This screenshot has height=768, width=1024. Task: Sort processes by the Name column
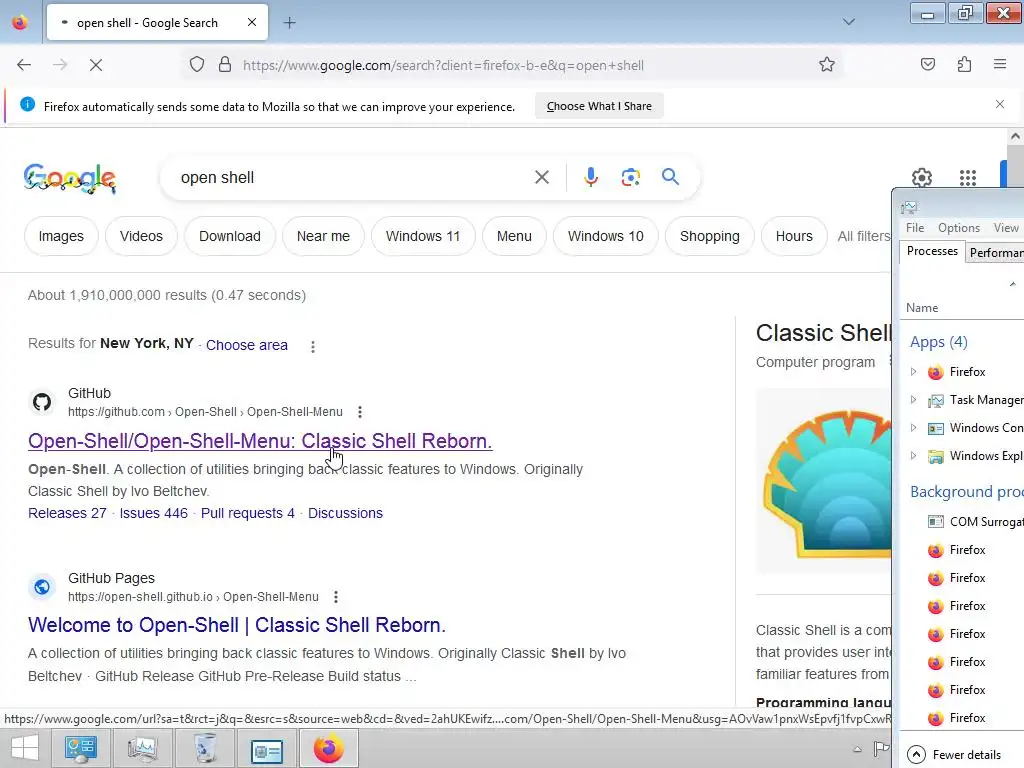click(921, 308)
